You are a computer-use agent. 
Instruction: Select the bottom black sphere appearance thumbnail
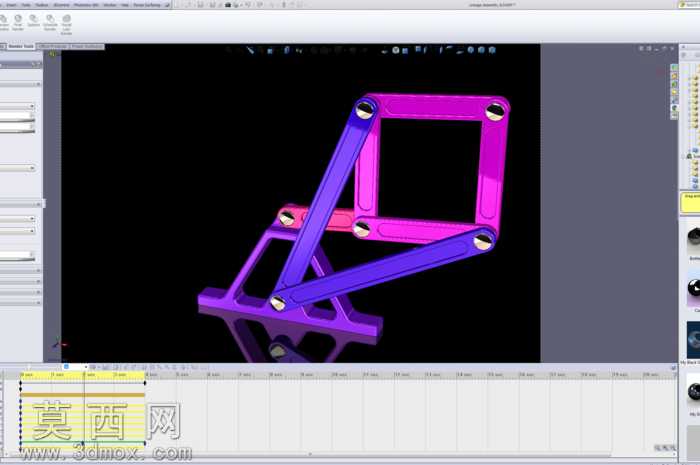pyautogui.click(x=694, y=392)
